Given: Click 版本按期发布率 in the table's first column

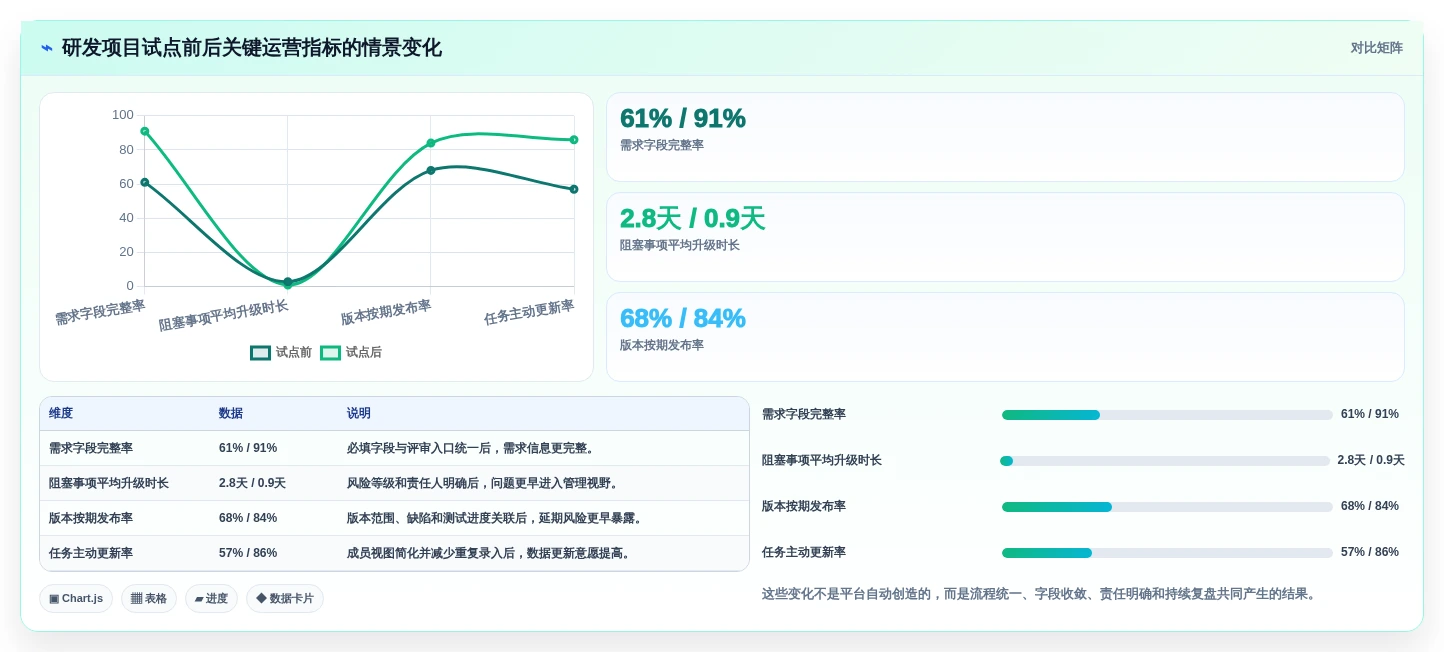Looking at the screenshot, I should 91,519.
